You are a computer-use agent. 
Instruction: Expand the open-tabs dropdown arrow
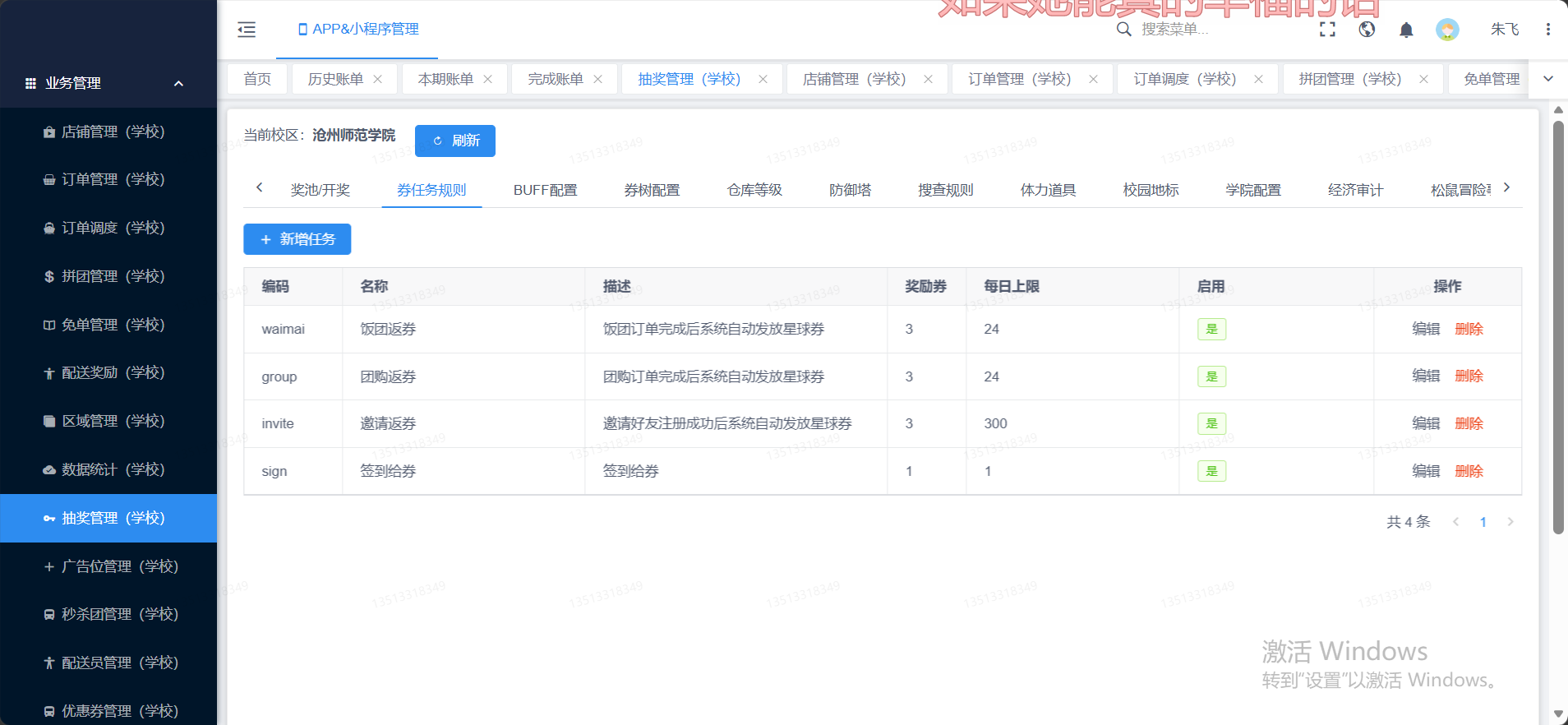pos(1548,79)
